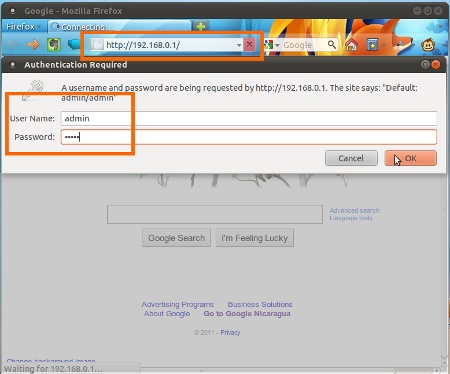
Task: Open the Firefox menu button
Action: (23, 26)
